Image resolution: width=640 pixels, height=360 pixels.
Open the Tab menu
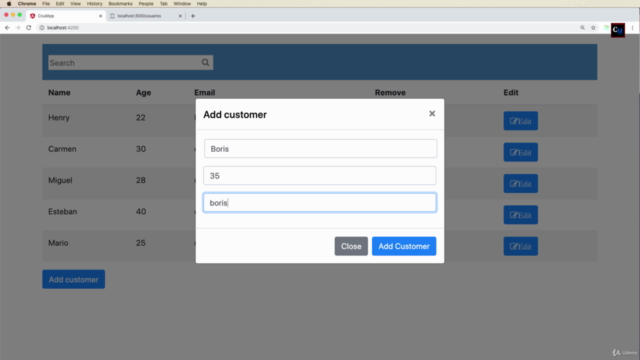(x=164, y=4)
